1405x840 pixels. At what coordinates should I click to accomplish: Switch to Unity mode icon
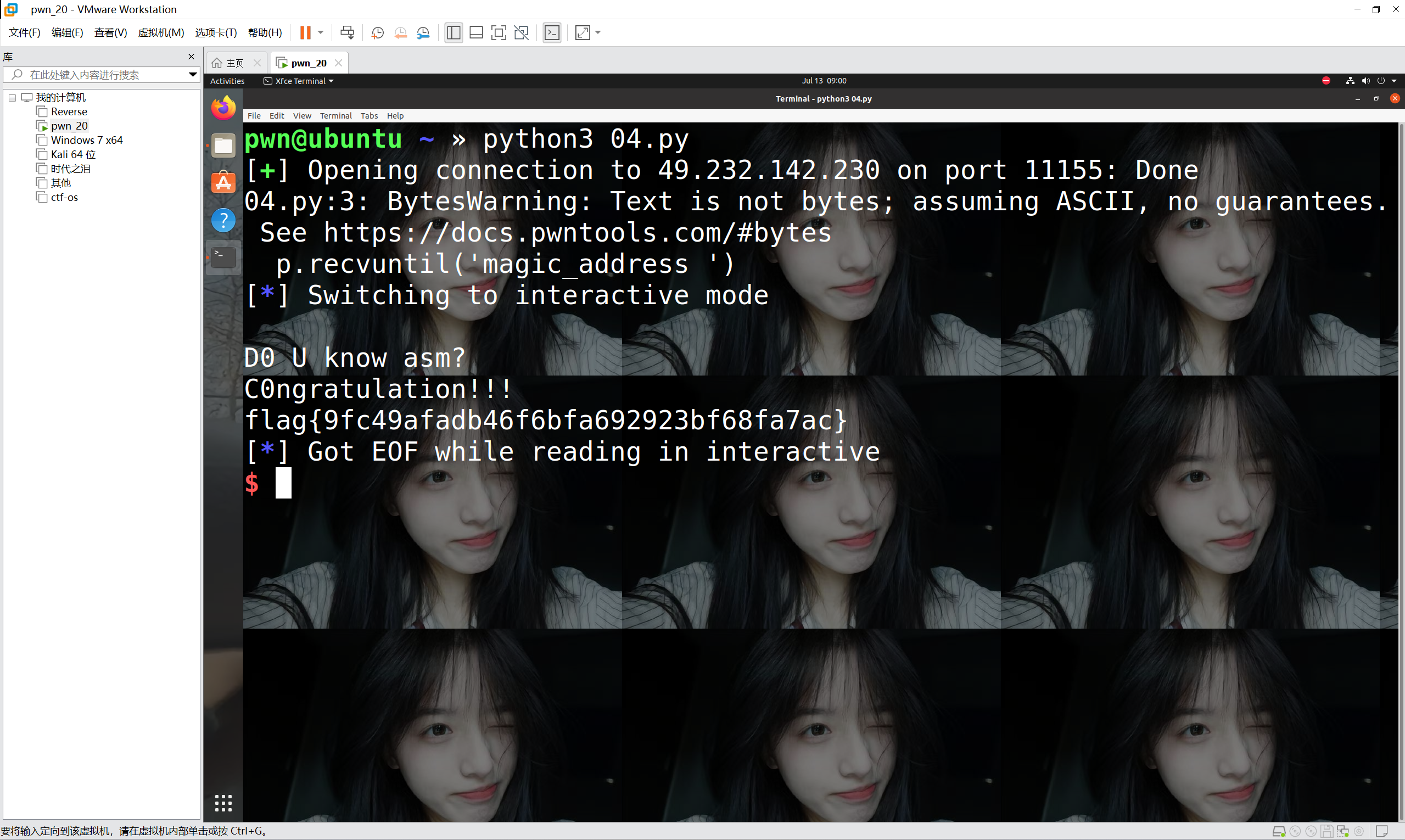[522, 33]
